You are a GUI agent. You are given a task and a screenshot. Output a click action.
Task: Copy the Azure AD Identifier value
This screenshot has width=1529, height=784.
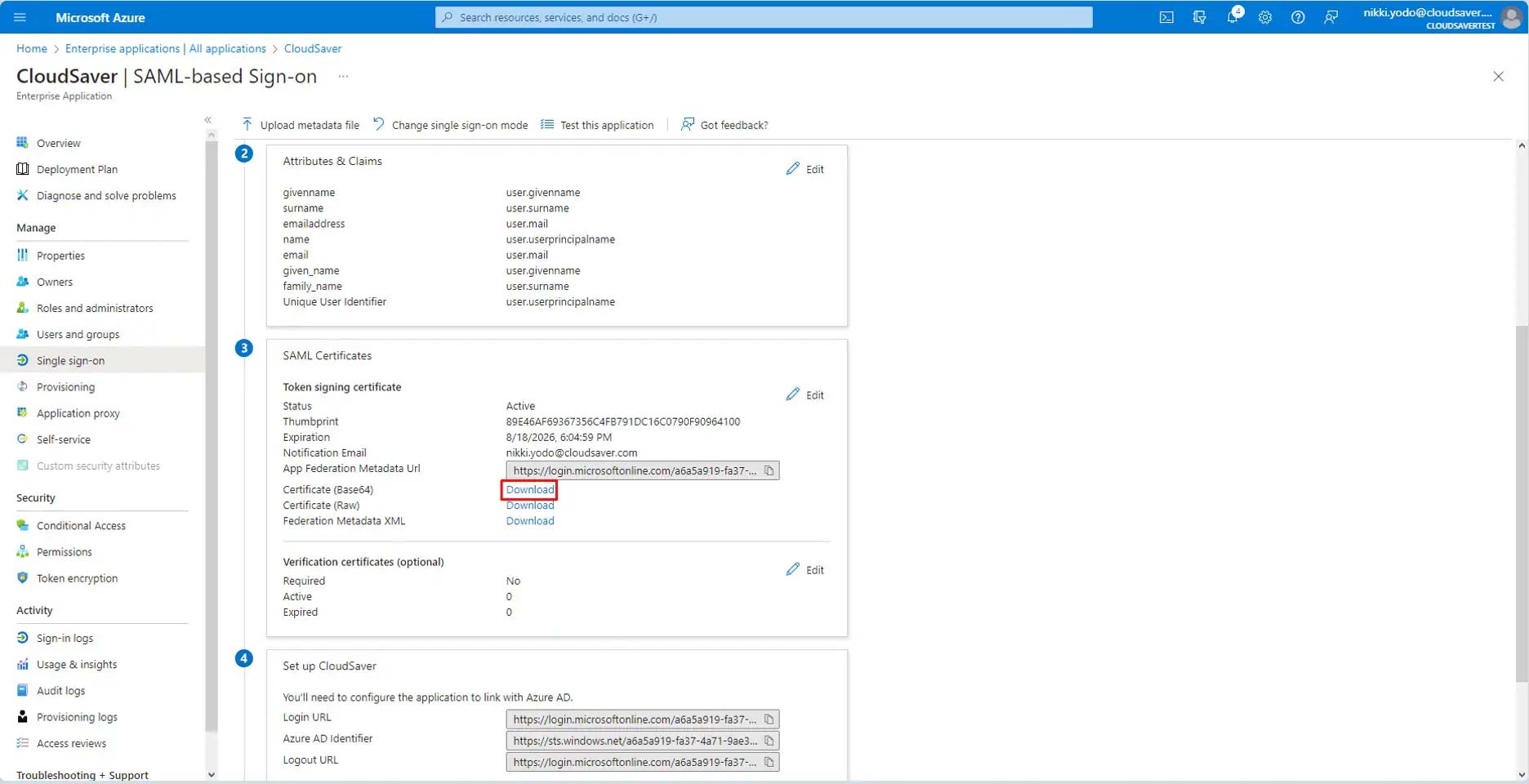[x=769, y=741]
